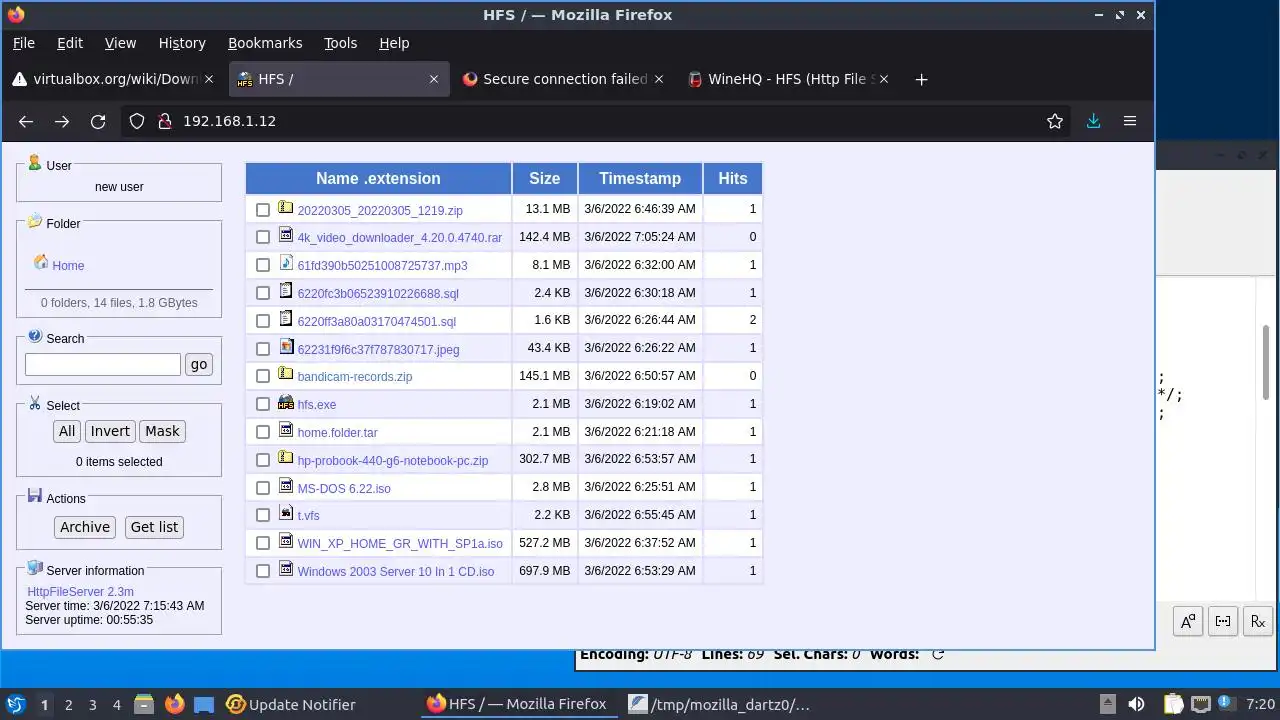1280x720 pixels.
Task: Click the Get list button
Action: click(x=154, y=527)
